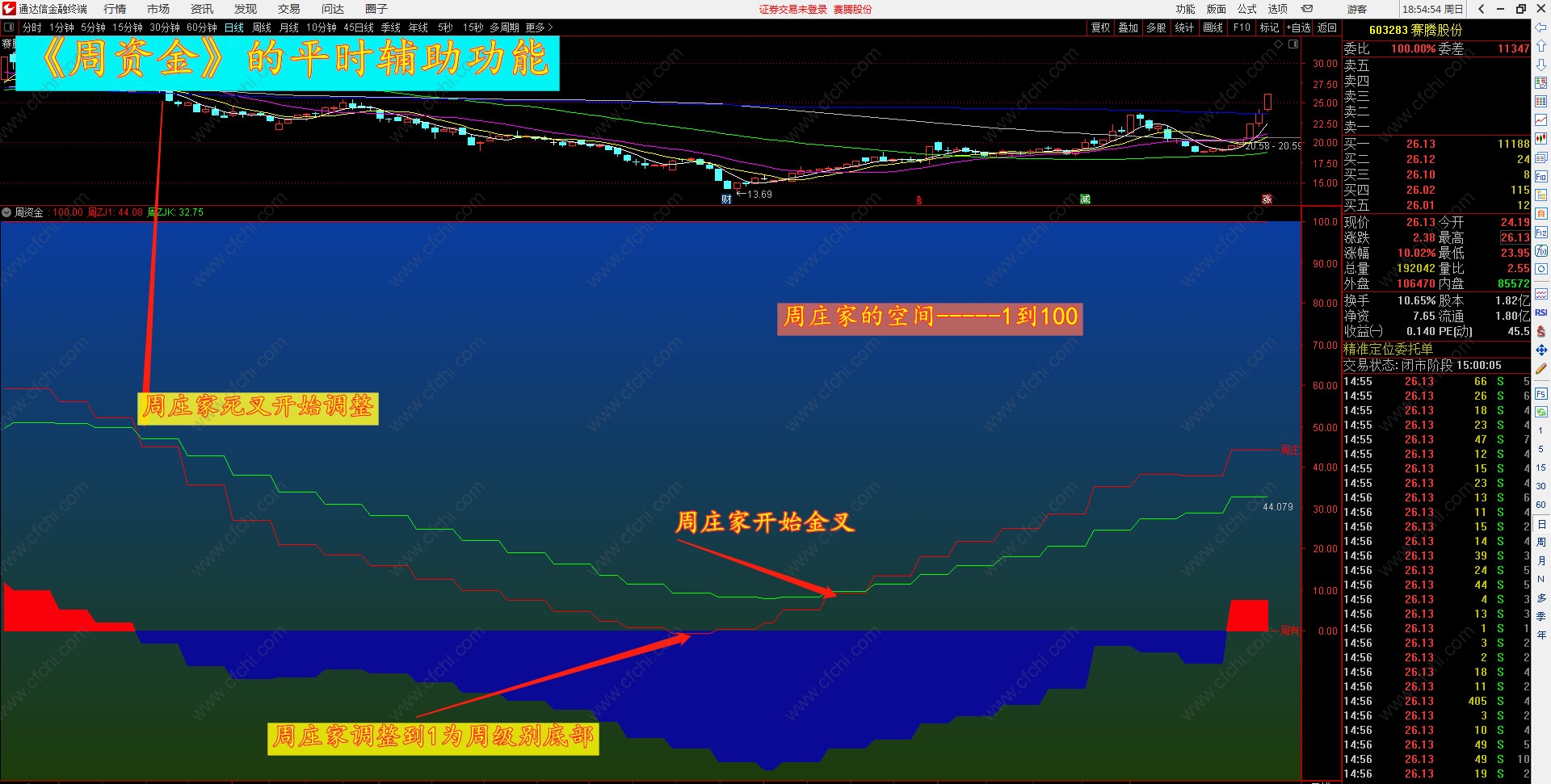Open the 发现 menu

tap(246, 9)
